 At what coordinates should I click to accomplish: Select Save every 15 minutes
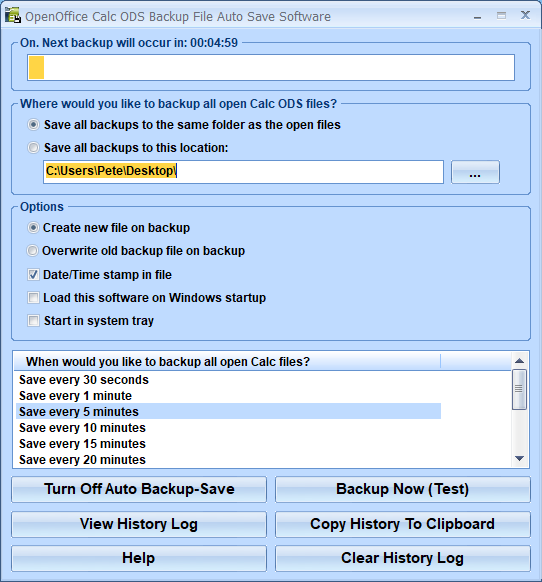(228, 444)
